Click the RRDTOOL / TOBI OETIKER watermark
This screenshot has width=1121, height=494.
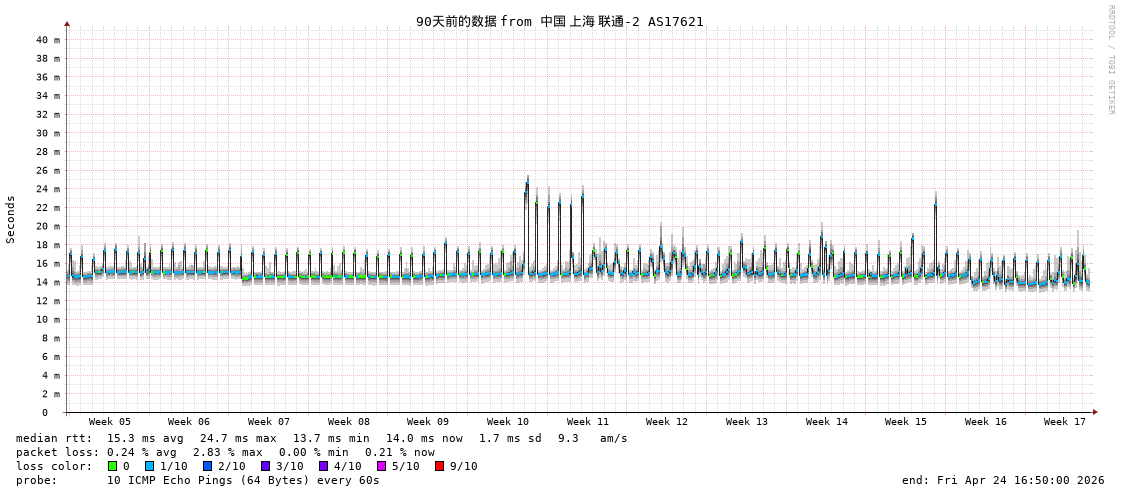1110,60
